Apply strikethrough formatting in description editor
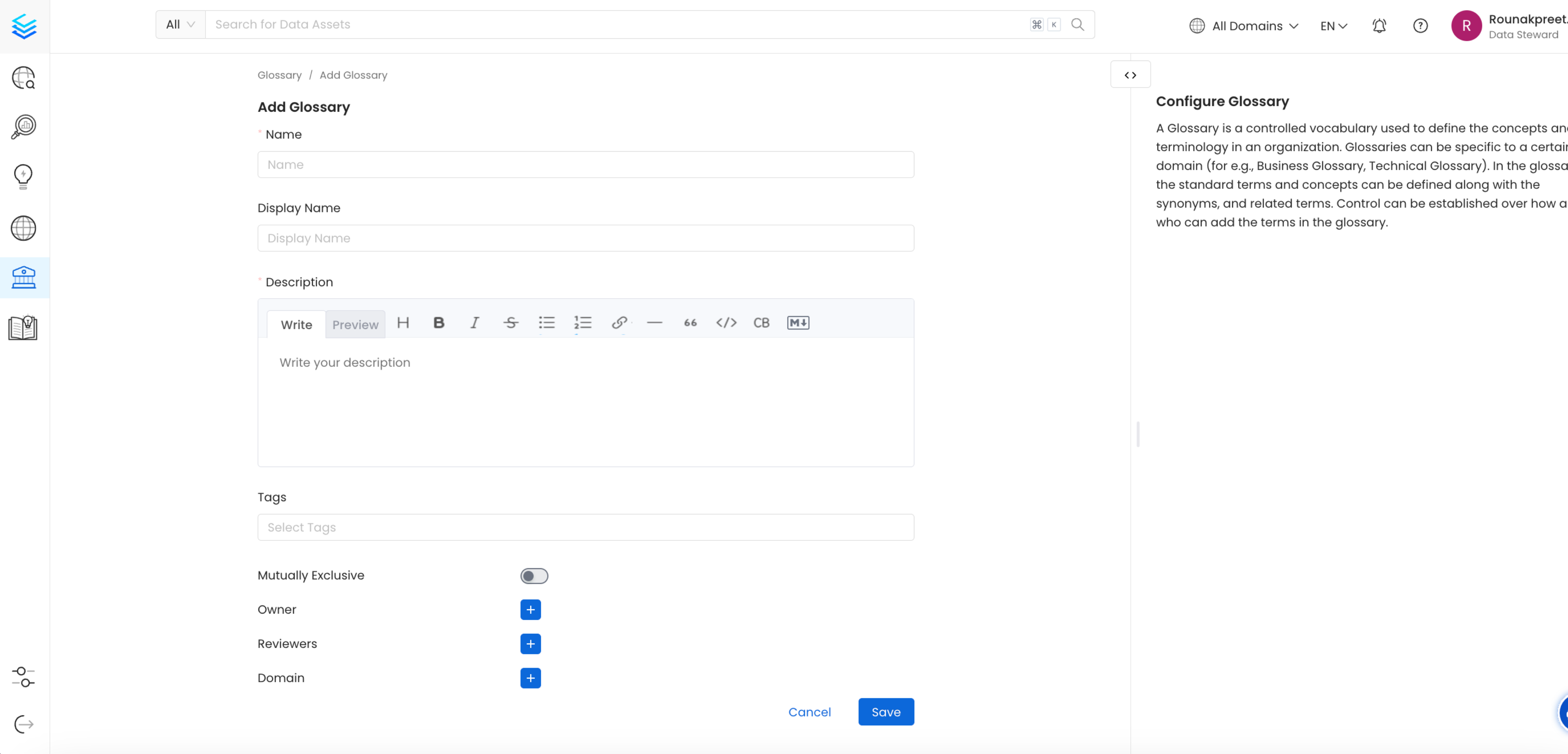 511,323
